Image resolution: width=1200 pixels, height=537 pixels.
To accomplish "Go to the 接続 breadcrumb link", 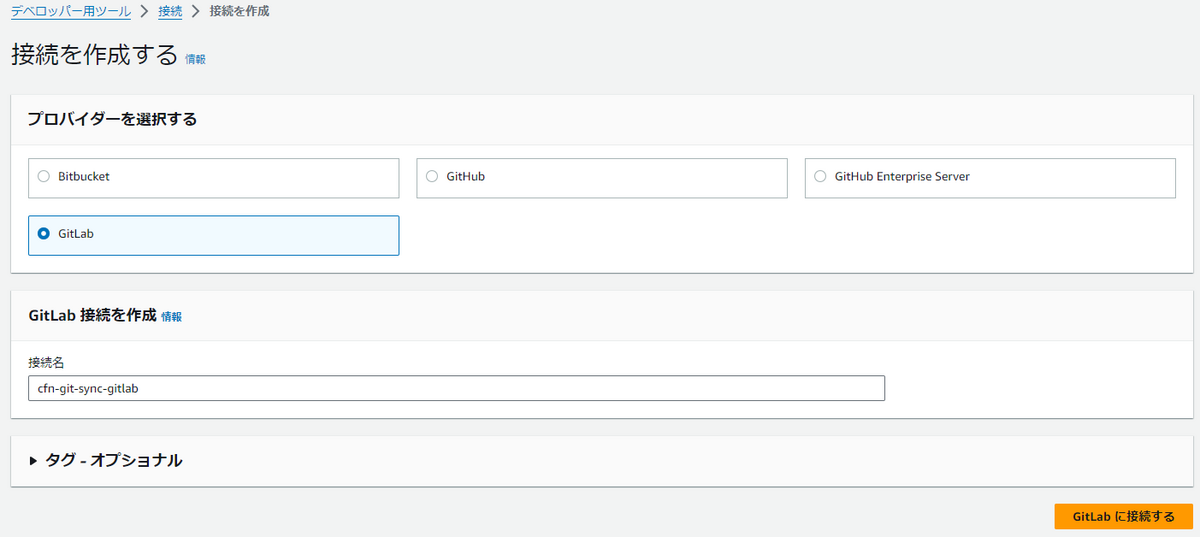I will coord(170,12).
